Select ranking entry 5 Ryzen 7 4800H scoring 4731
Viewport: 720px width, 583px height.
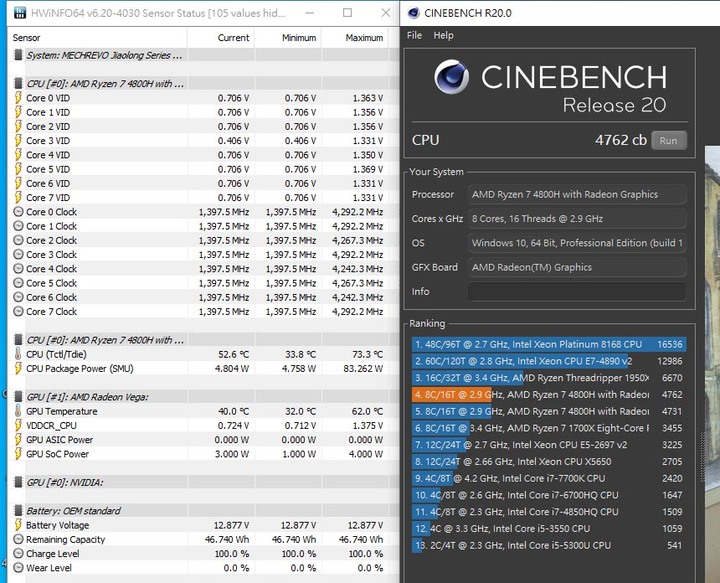[x=549, y=411]
